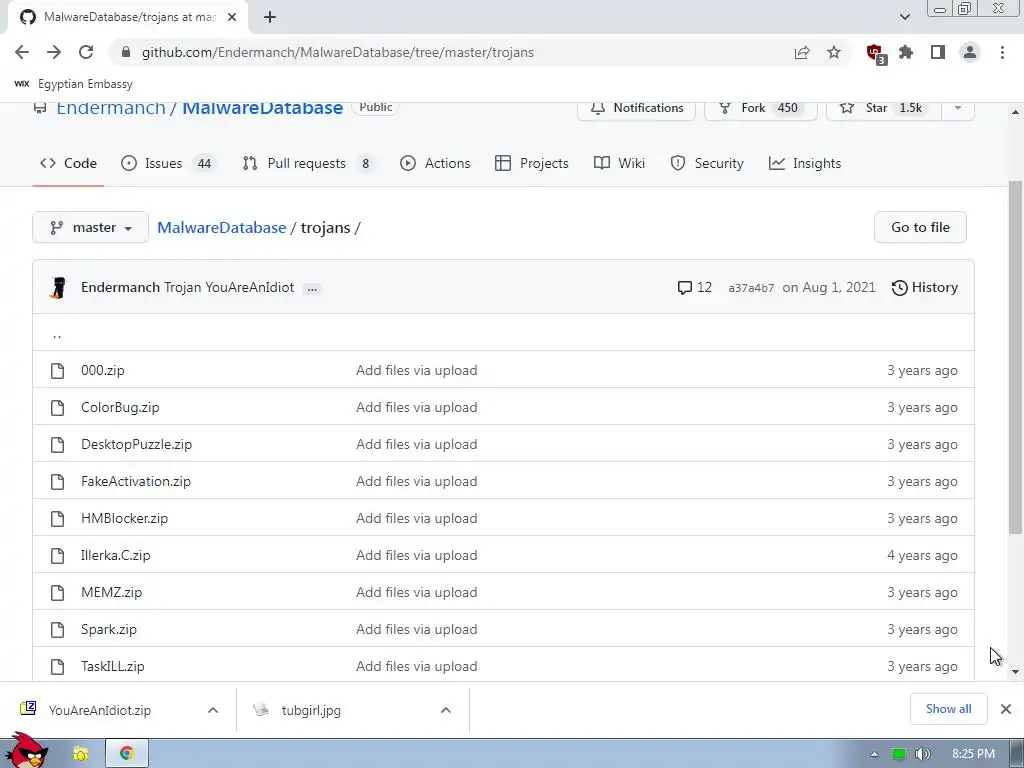Image resolution: width=1024 pixels, height=768 pixels.
Task: Open the uBlock extension icon
Action: (875, 54)
